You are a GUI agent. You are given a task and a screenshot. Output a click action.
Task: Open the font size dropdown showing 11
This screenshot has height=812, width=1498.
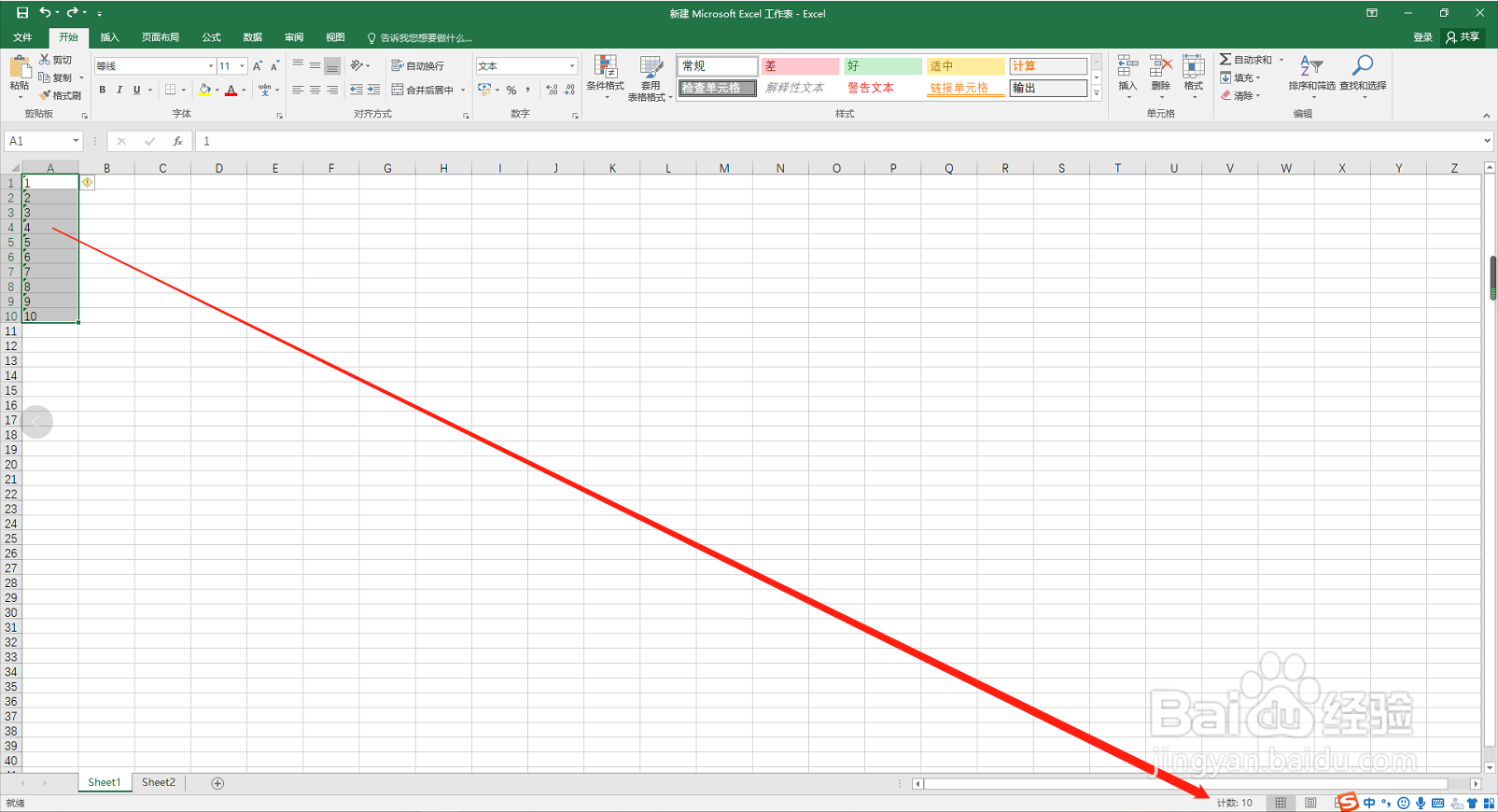click(243, 66)
